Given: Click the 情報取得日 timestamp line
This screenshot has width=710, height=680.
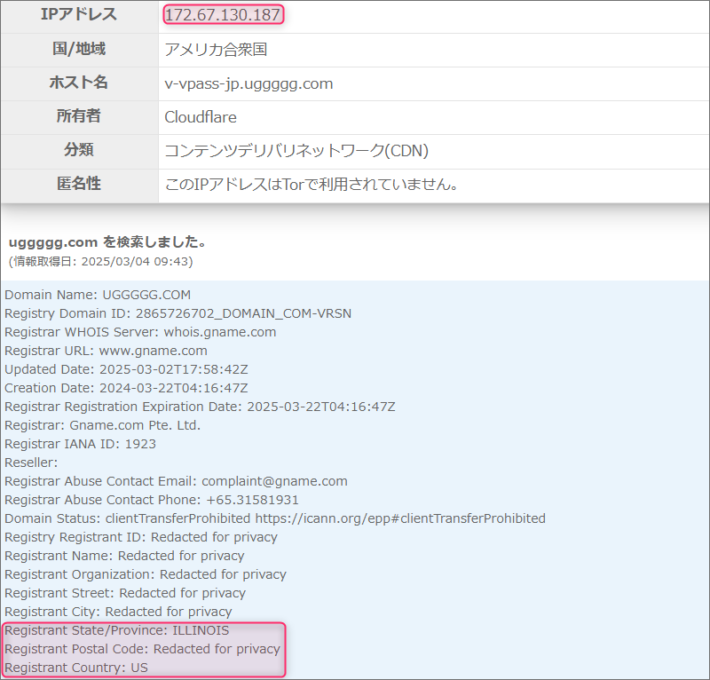Looking at the screenshot, I should [x=100, y=261].
